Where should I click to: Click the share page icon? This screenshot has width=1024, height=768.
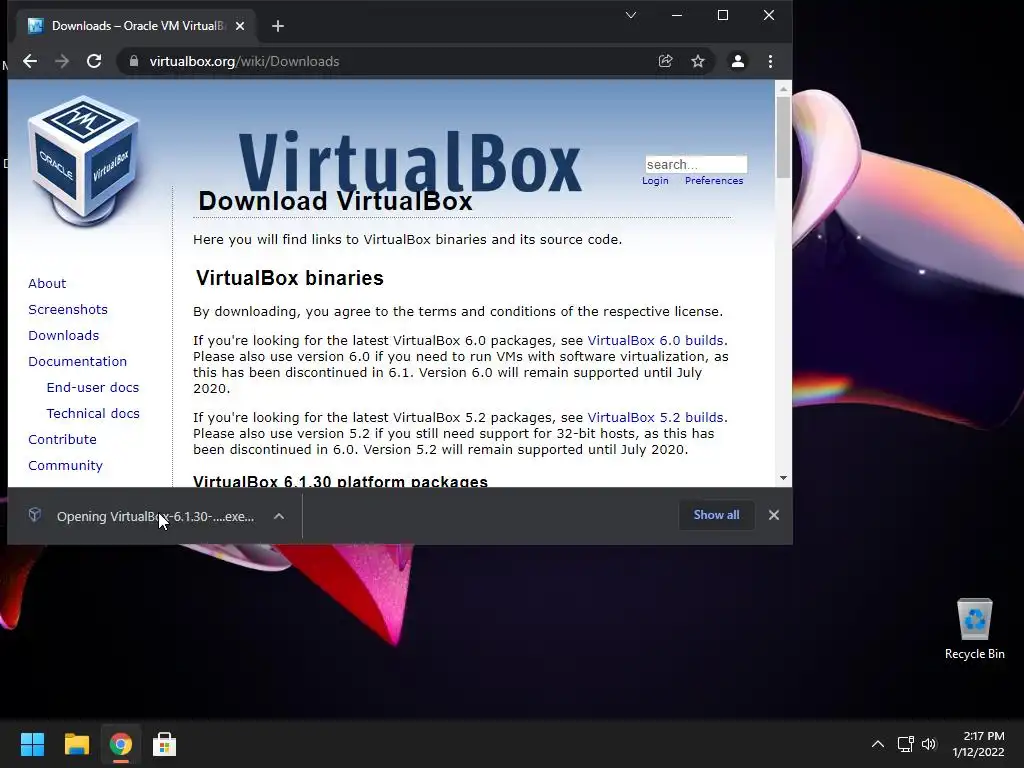point(665,61)
